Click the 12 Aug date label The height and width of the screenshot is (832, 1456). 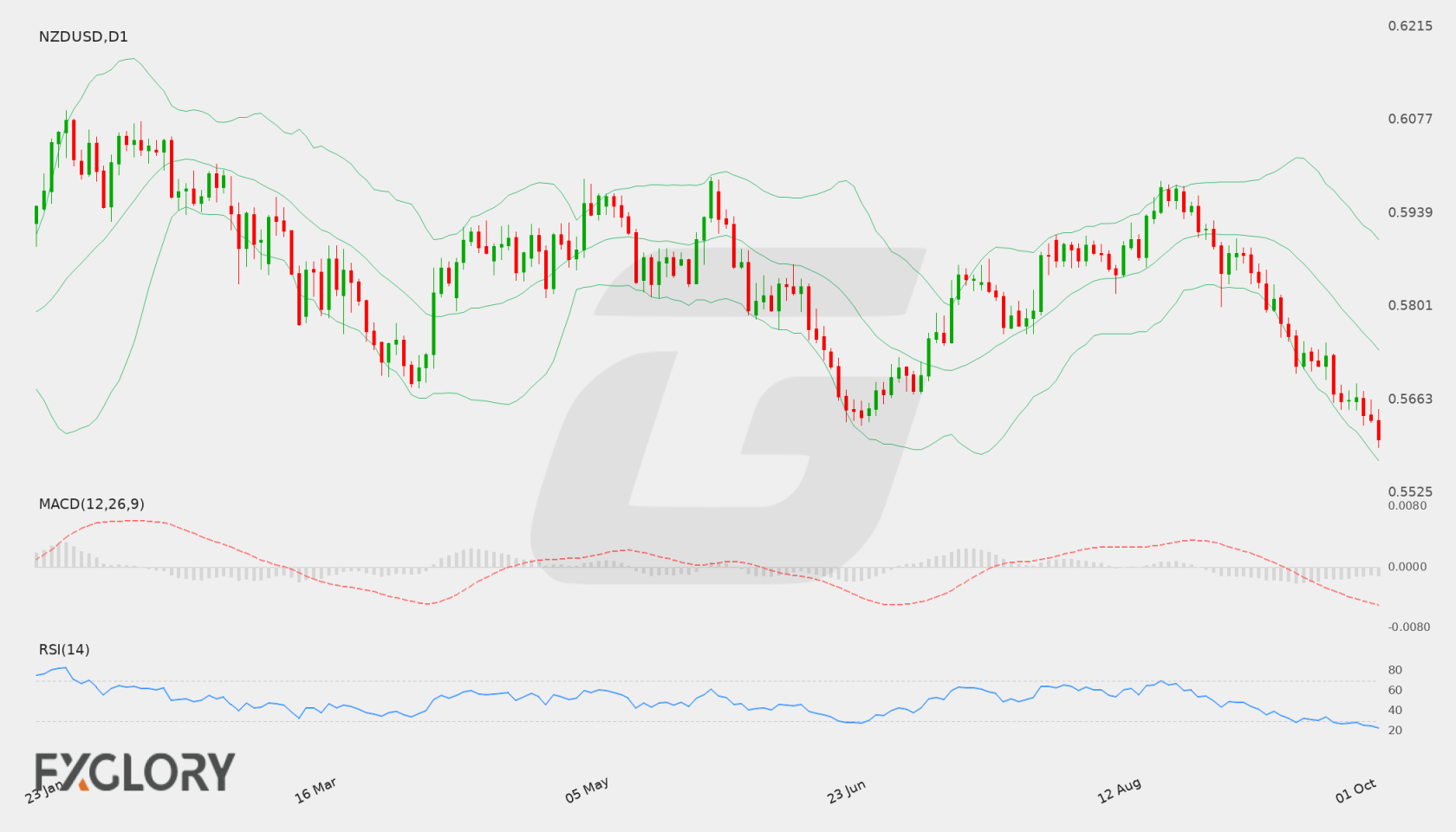pyautogui.click(x=1119, y=790)
